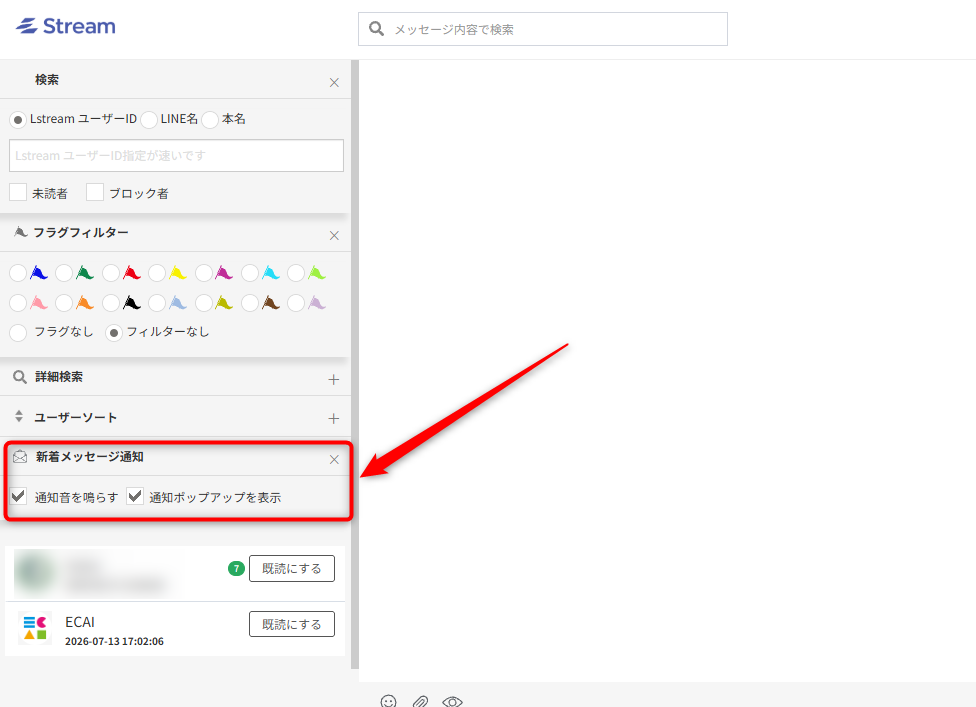Collapse the フラグフィルター panel
The image size is (976, 707).
coord(334,235)
